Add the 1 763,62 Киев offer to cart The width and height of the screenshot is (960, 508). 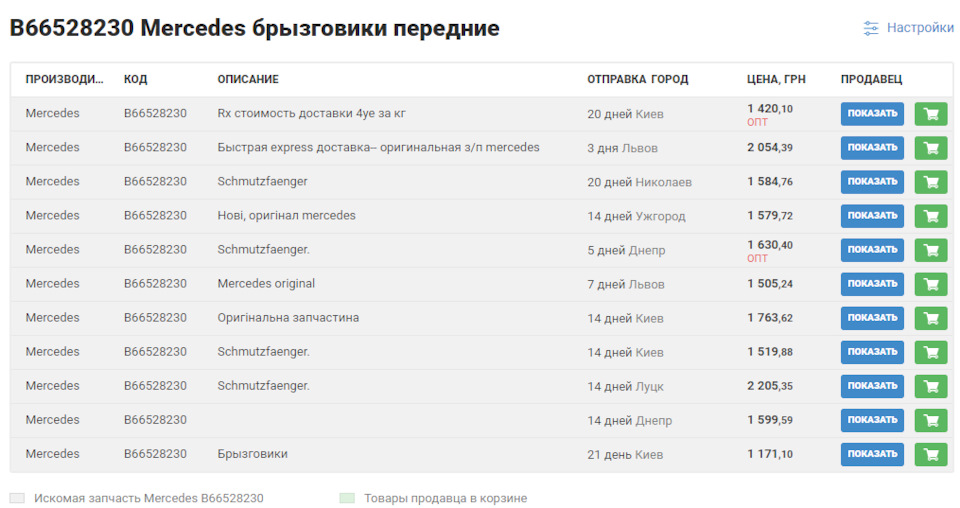tap(931, 318)
